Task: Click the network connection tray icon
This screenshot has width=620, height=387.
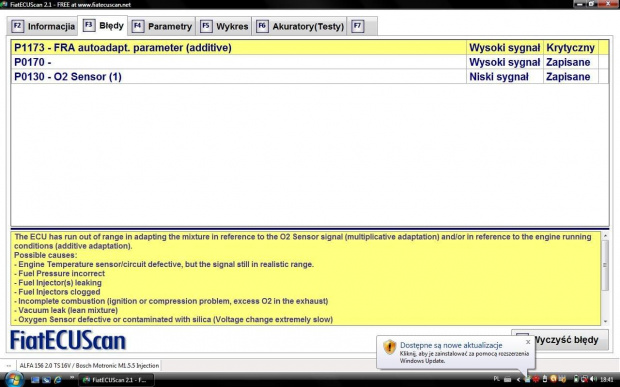Action: pos(584,379)
